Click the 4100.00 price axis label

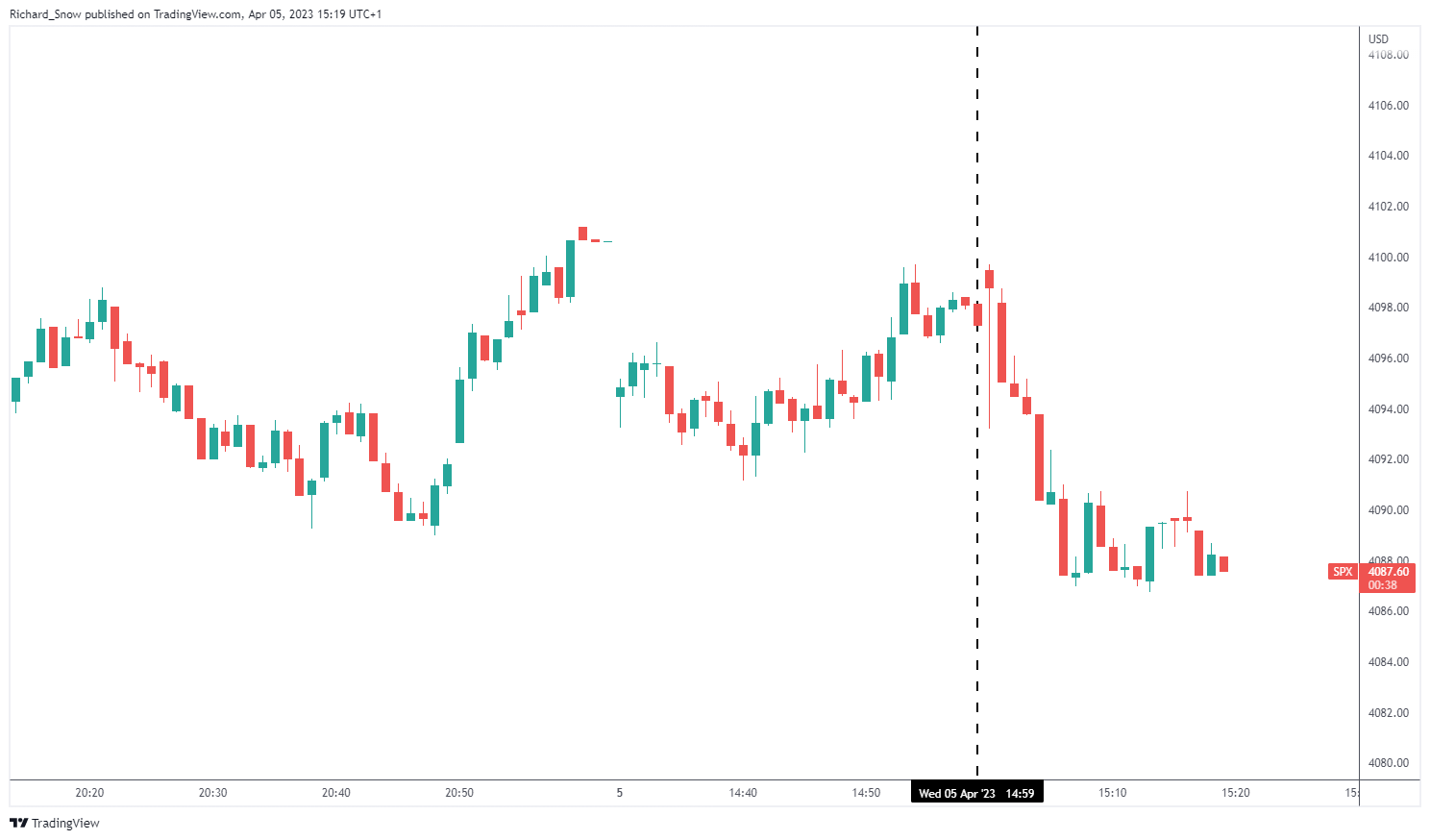click(1389, 258)
